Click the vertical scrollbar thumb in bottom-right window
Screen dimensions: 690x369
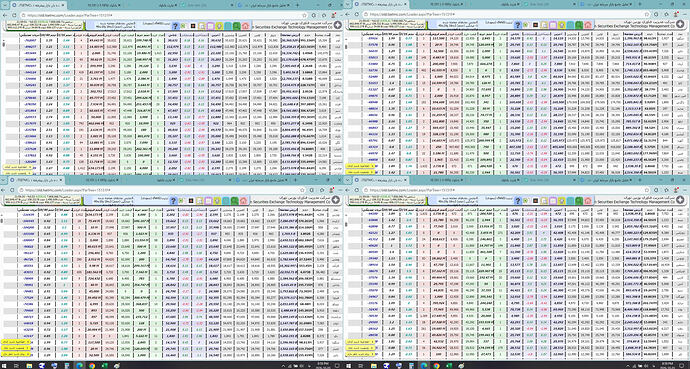pos(346,224)
